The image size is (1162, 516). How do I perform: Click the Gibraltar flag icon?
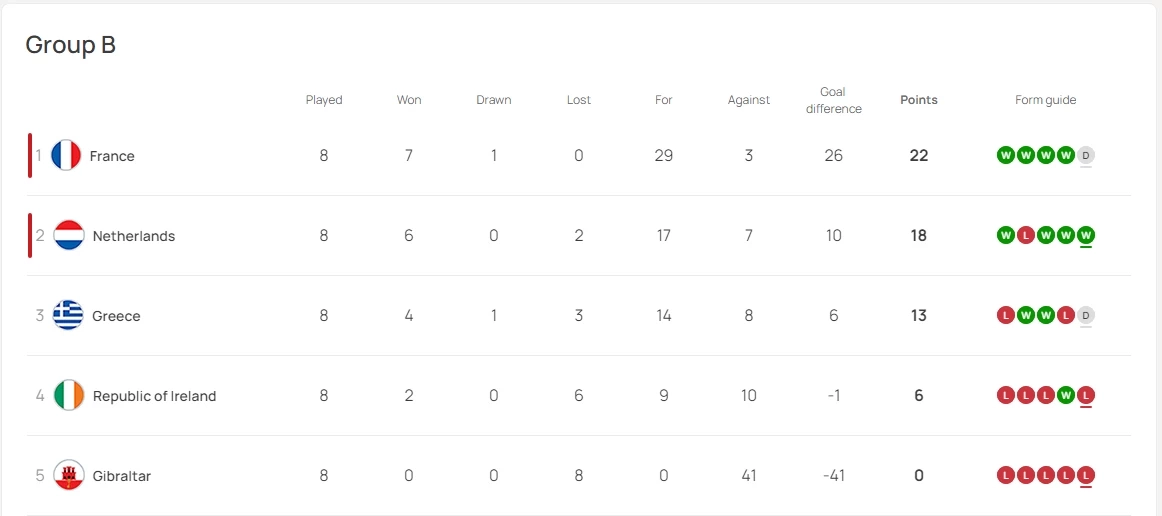(x=69, y=475)
